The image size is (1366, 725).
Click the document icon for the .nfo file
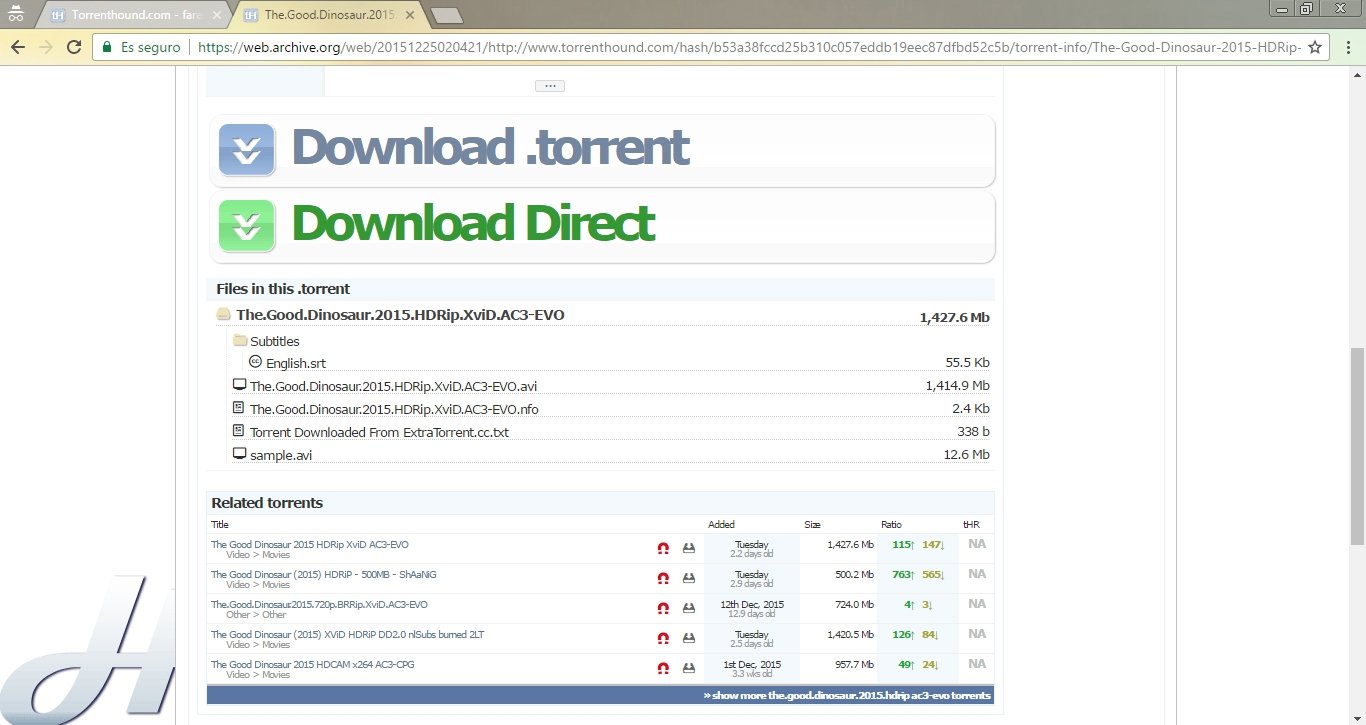[x=239, y=408]
